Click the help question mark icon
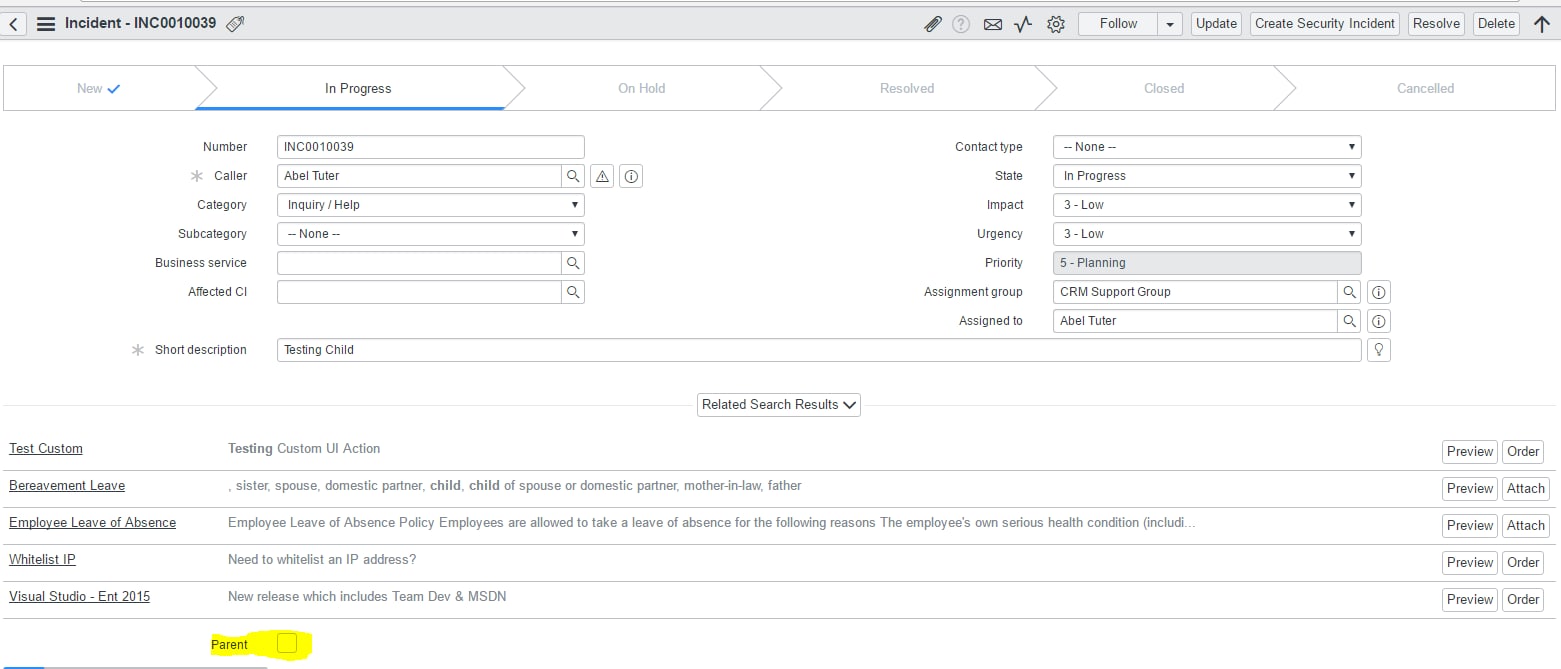This screenshot has width=1561, height=669. tap(961, 24)
